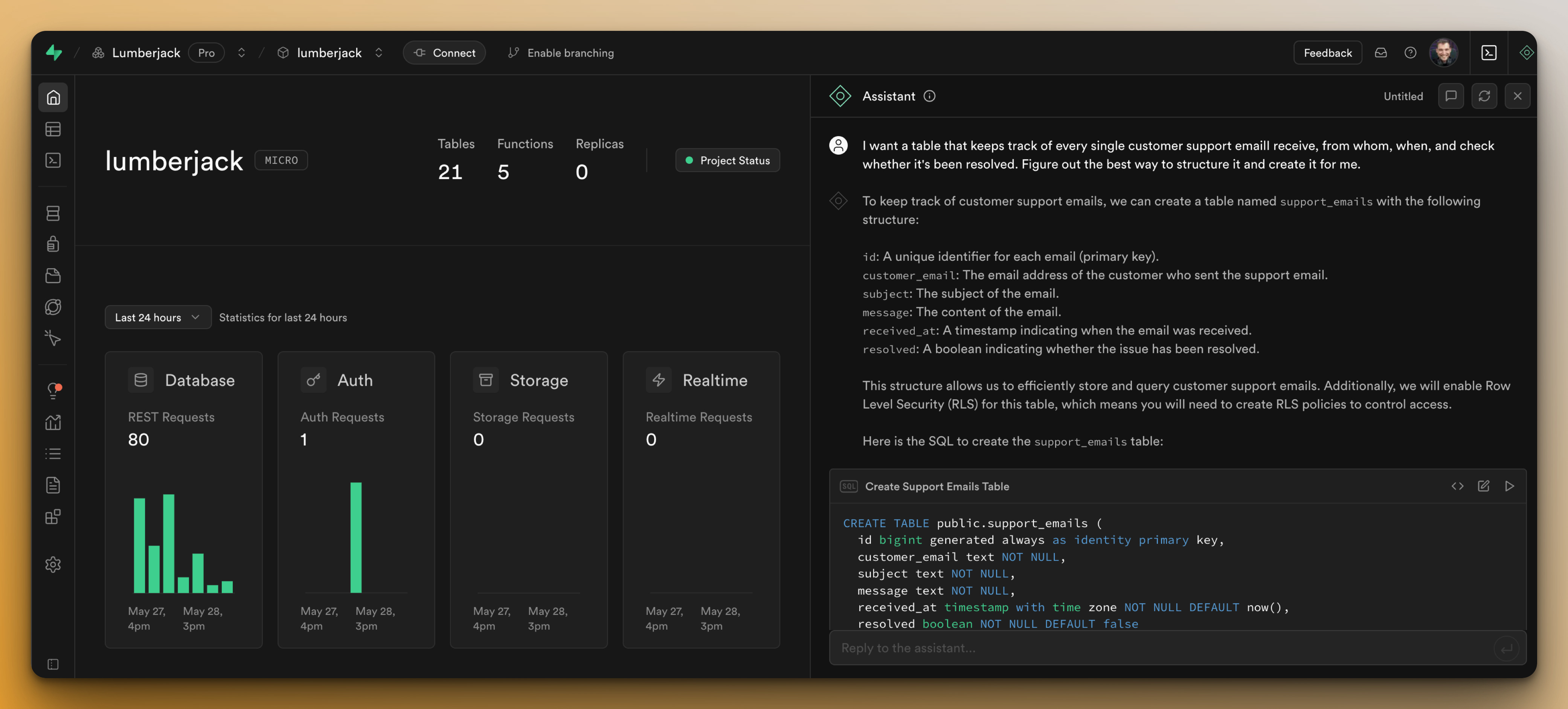Open Project Settings gear icon
Image resolution: width=1568 pixels, height=709 pixels.
(53, 564)
